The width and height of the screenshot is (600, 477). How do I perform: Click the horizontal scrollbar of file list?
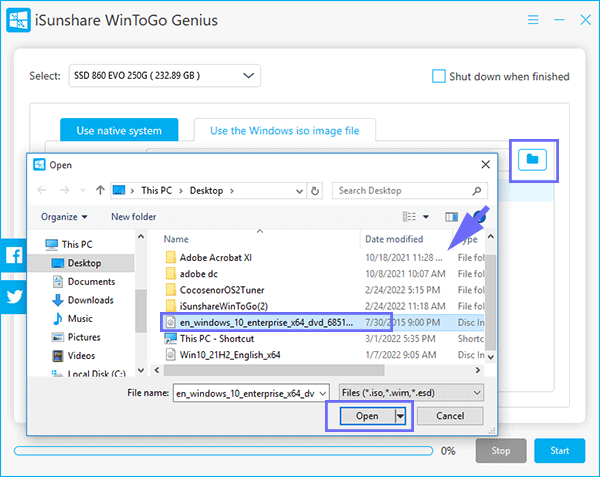pyautogui.click(x=274, y=370)
